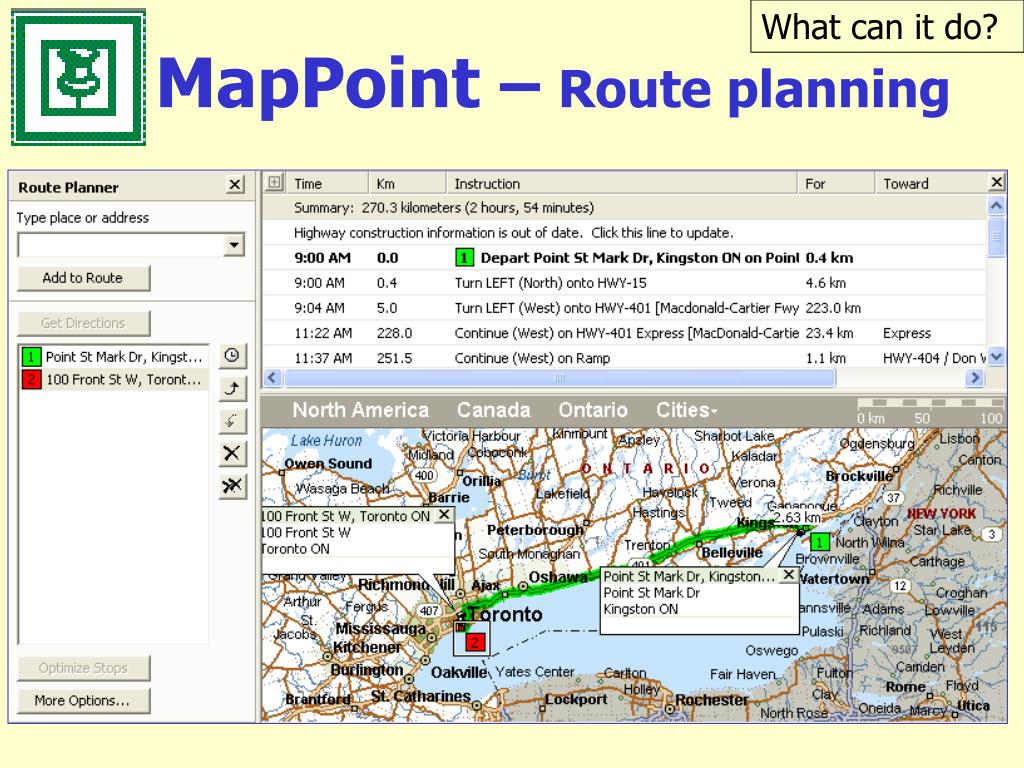Screen dimensions: 1024x768
Task: Select 100 Front St W stop in list
Action: coord(114,379)
